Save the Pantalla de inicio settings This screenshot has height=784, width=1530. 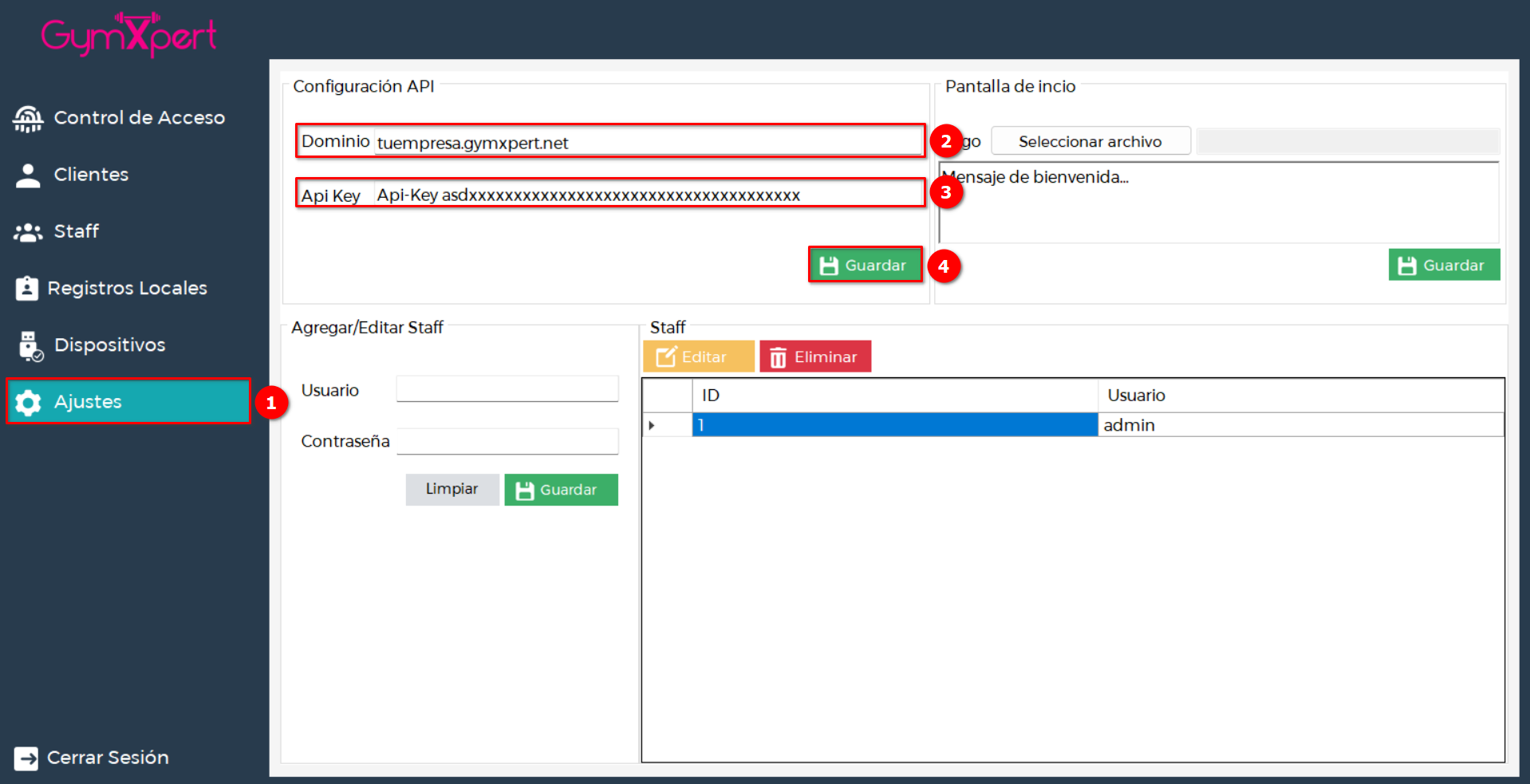point(1443,265)
